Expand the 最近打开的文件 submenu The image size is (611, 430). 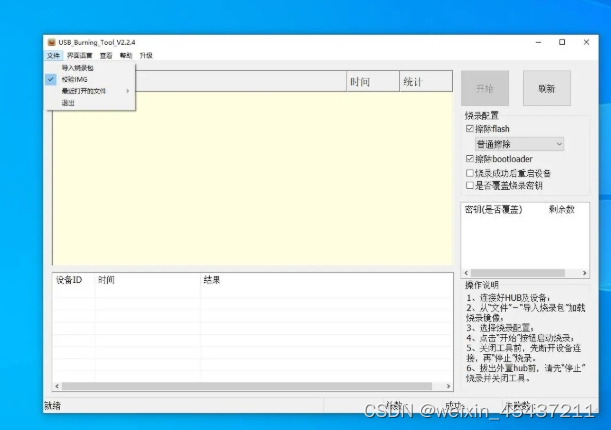[x=90, y=91]
